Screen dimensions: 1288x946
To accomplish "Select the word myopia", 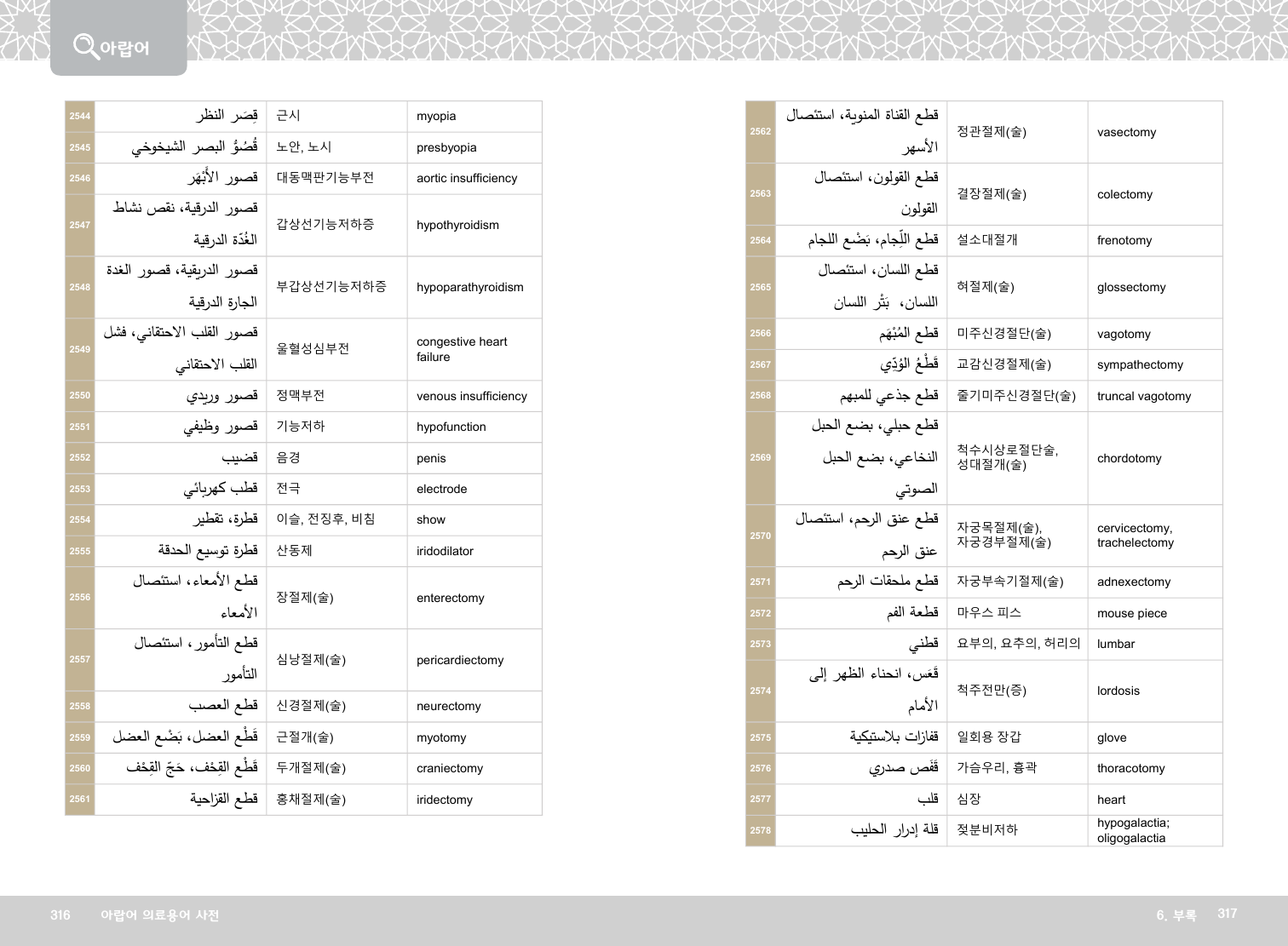I will 436,117.
